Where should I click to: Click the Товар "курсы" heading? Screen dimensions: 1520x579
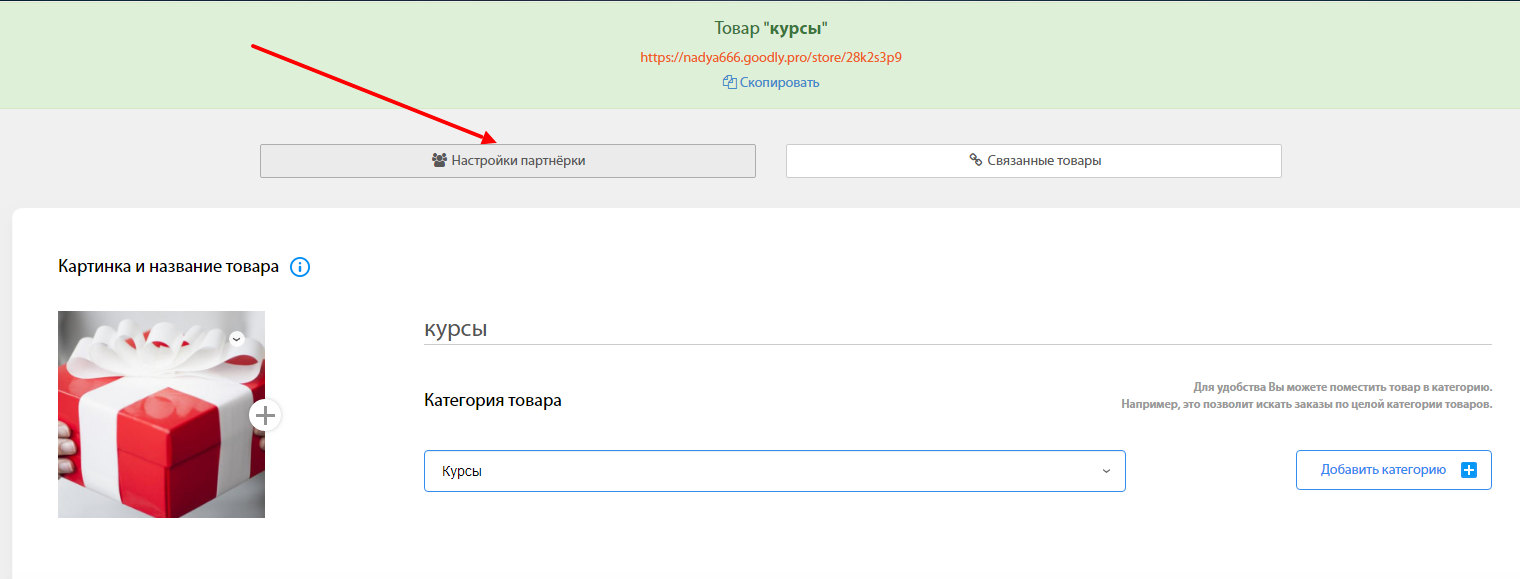771,29
